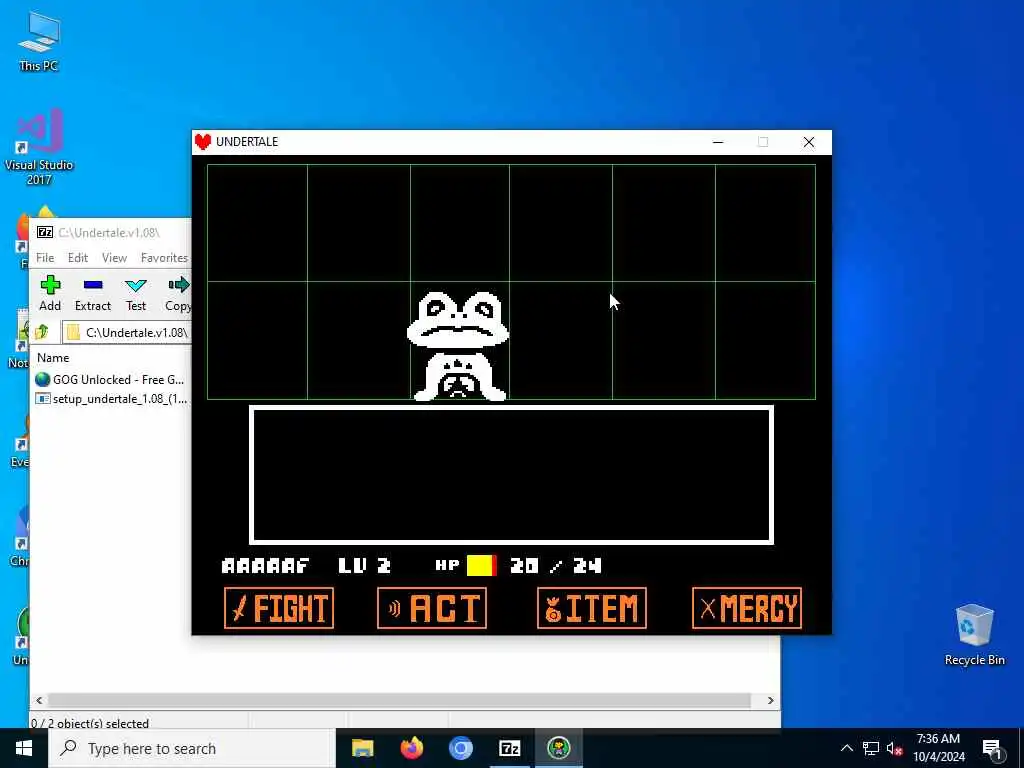Open the clock and date display
Image resolution: width=1024 pixels, height=768 pixels.
938,748
